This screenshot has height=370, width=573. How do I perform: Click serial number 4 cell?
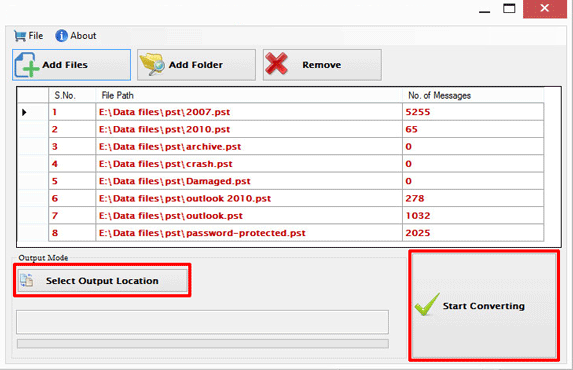(72, 164)
